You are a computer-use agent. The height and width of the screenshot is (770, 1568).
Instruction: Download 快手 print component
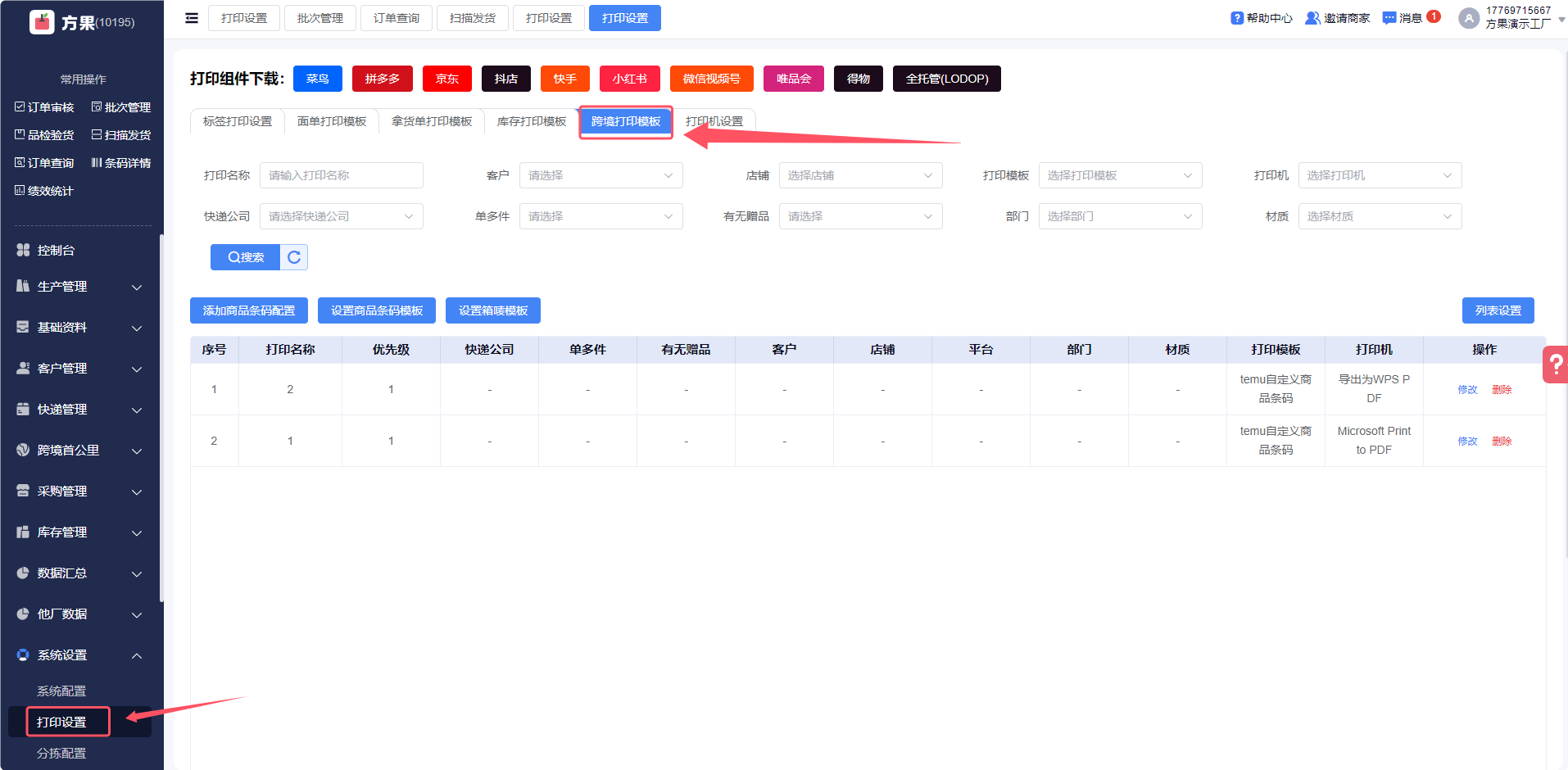click(x=565, y=79)
